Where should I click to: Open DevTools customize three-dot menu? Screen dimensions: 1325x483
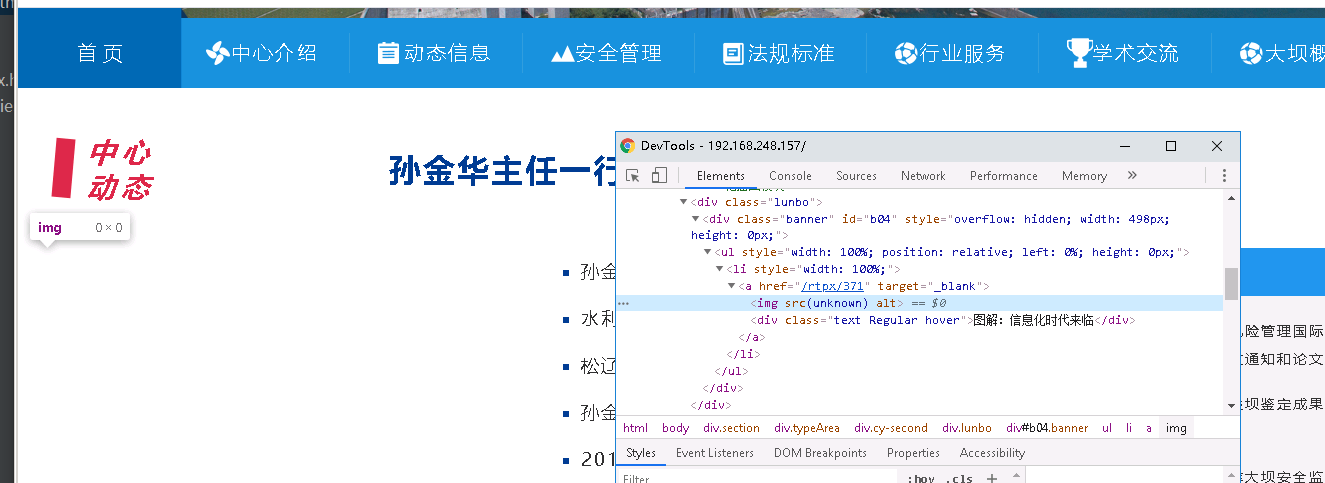tap(1223, 176)
